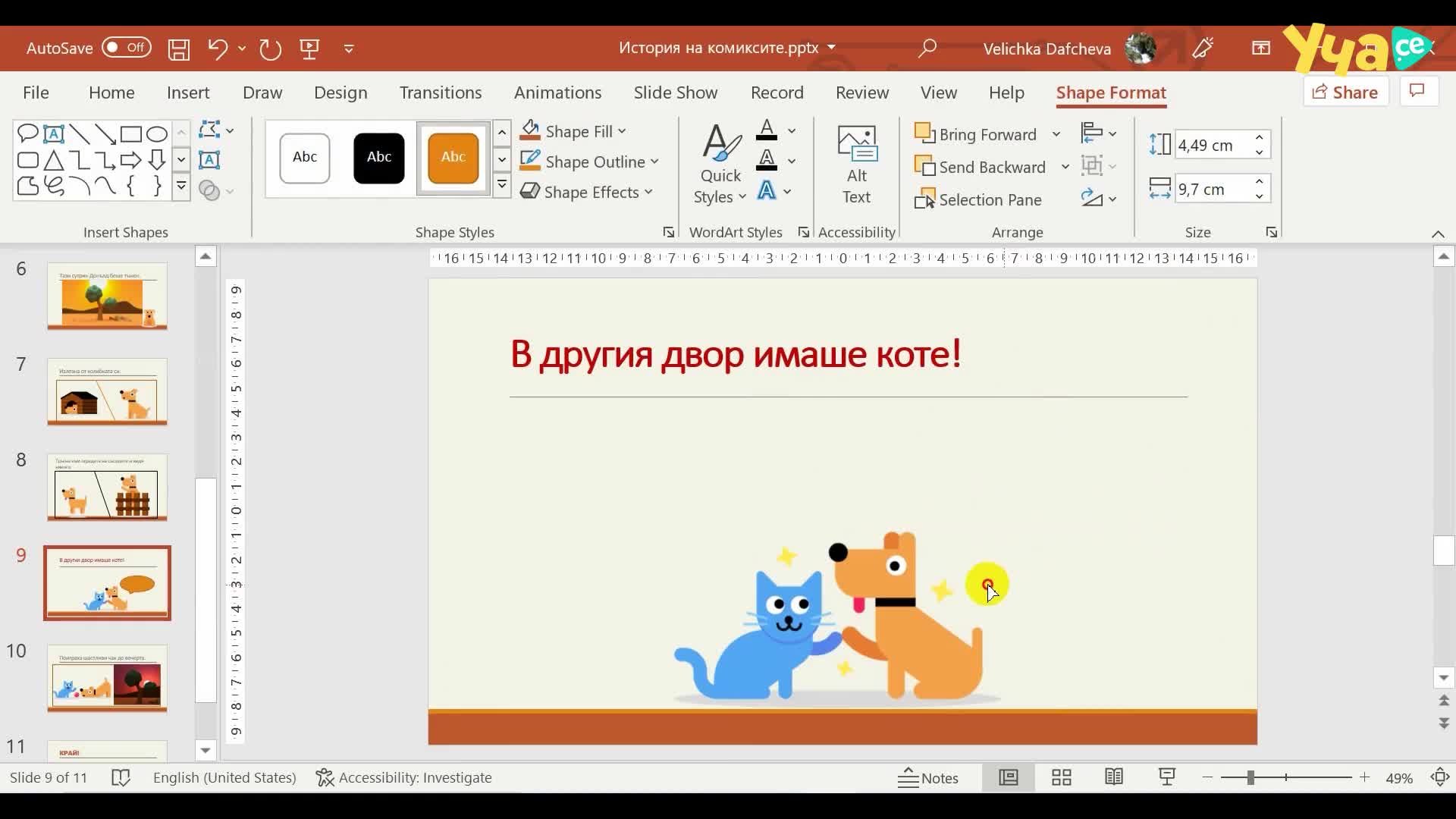This screenshot has width=1456, height=819.
Task: Switch to the Transitions tab
Action: 441,93
